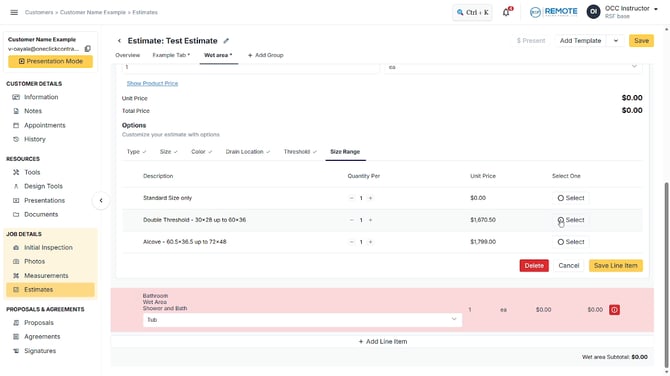
Task: Select the Standard Size only option
Action: pyautogui.click(x=570, y=198)
